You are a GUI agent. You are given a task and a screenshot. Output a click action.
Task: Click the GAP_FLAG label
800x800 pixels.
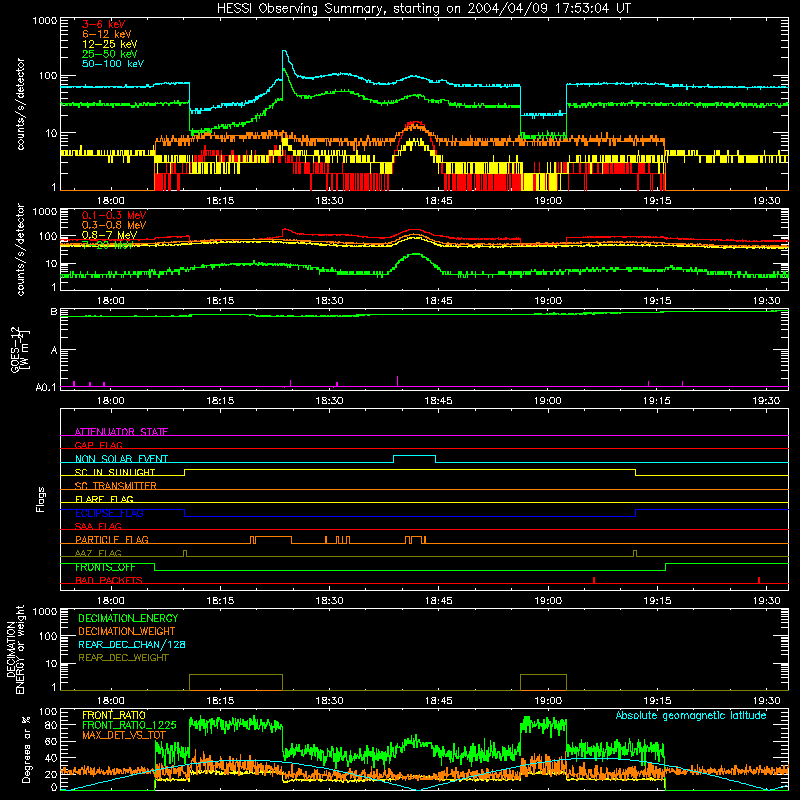pyautogui.click(x=98, y=445)
